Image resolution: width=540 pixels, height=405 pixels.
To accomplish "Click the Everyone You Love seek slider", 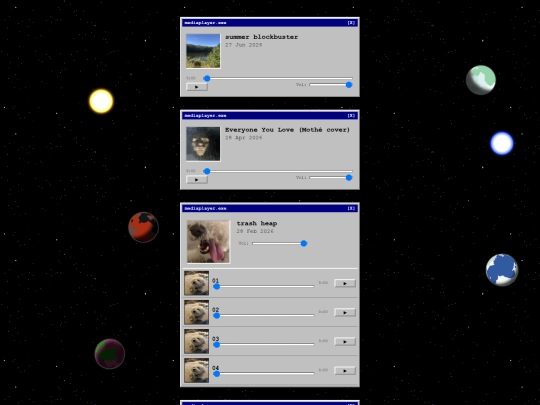I will click(278, 171).
